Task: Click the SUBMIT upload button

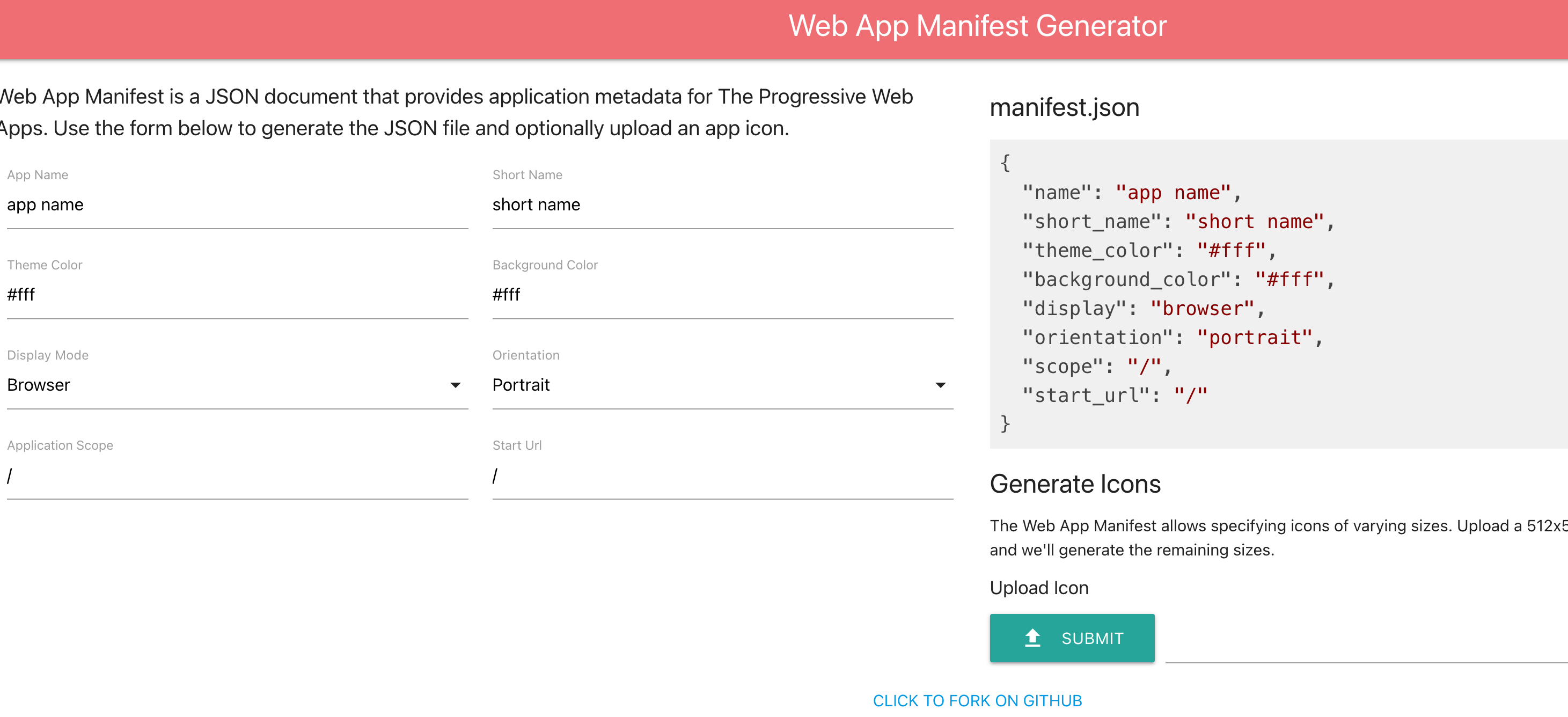Action: coord(1071,638)
